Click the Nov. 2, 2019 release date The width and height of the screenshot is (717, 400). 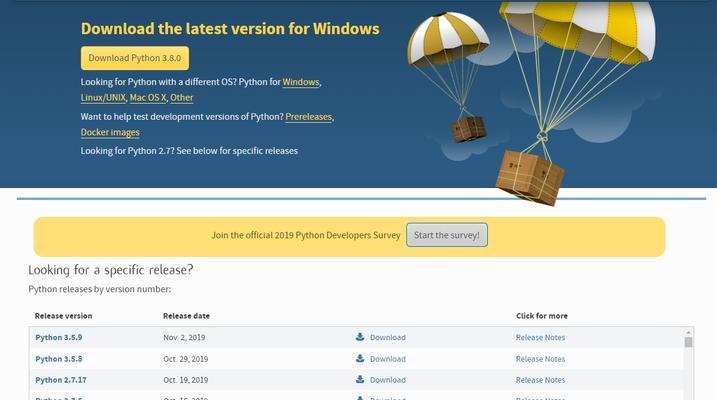click(184, 337)
